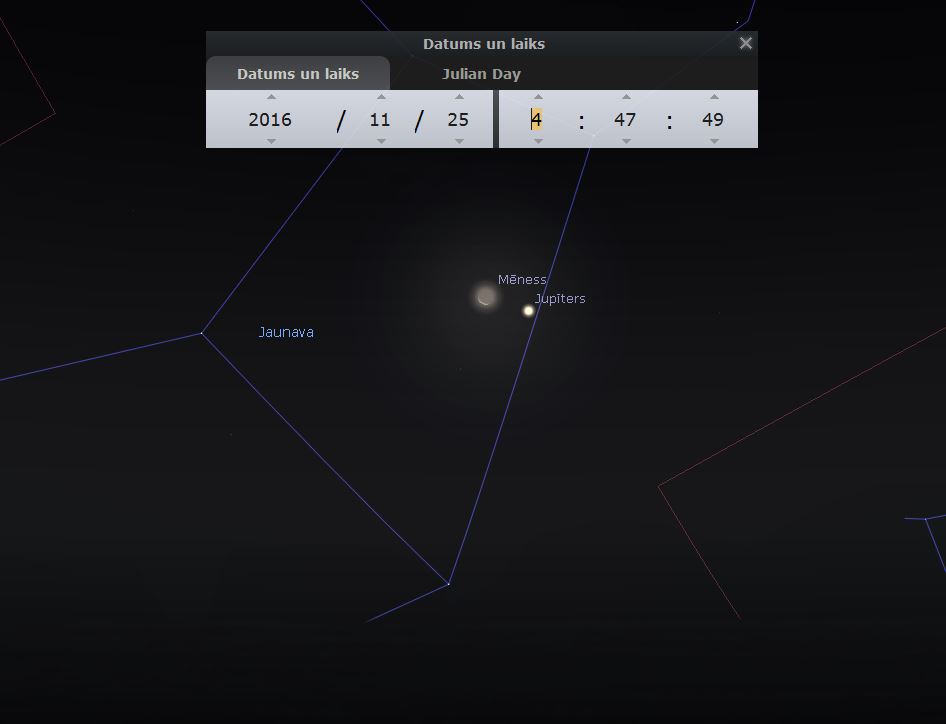Click the dialog title bar Datums un laiks
This screenshot has width=946, height=724.
(484, 43)
